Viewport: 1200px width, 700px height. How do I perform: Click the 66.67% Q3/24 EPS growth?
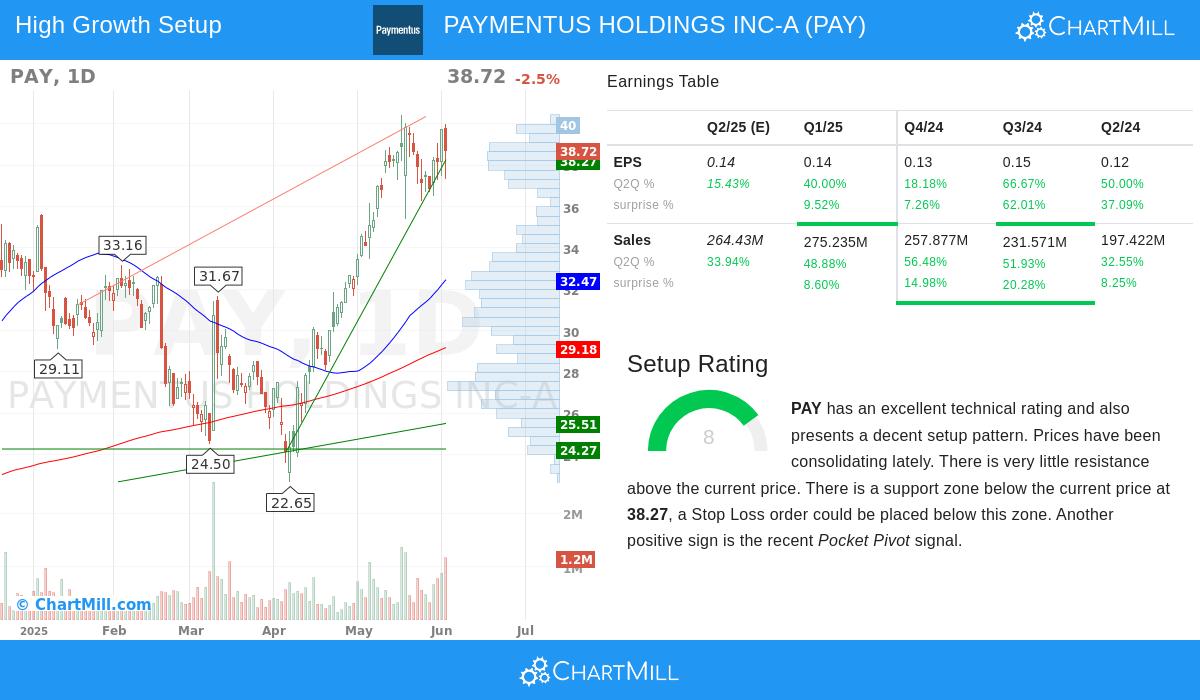[x=1024, y=184]
